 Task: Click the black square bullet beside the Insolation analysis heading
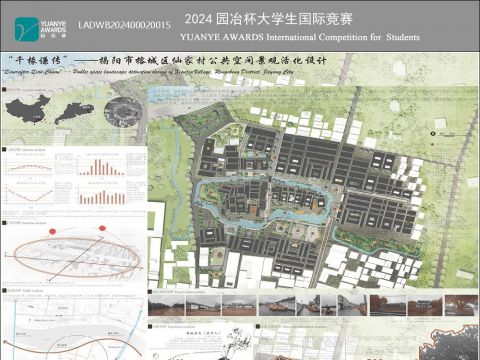[4, 223]
